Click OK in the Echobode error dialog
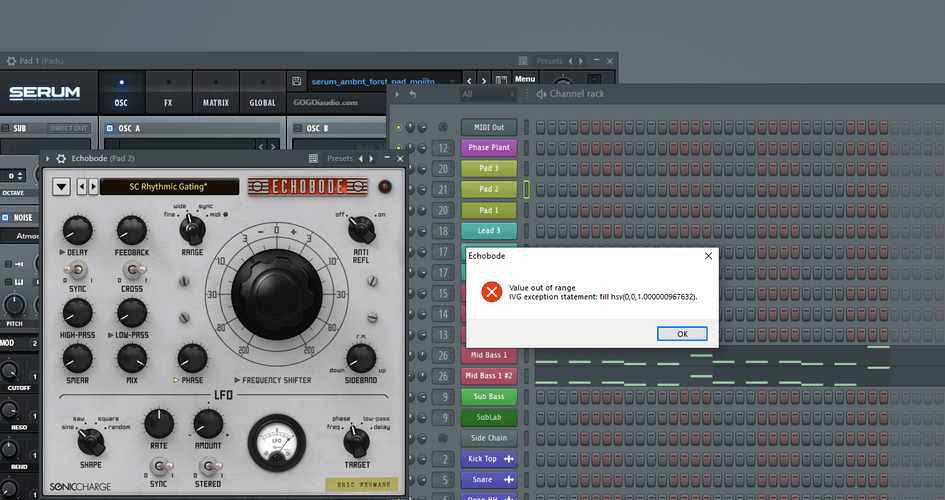 point(682,334)
